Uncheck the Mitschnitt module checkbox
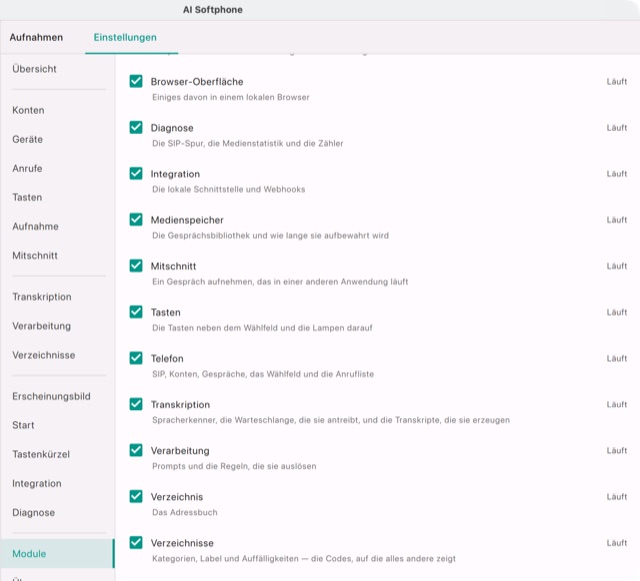 (136, 266)
